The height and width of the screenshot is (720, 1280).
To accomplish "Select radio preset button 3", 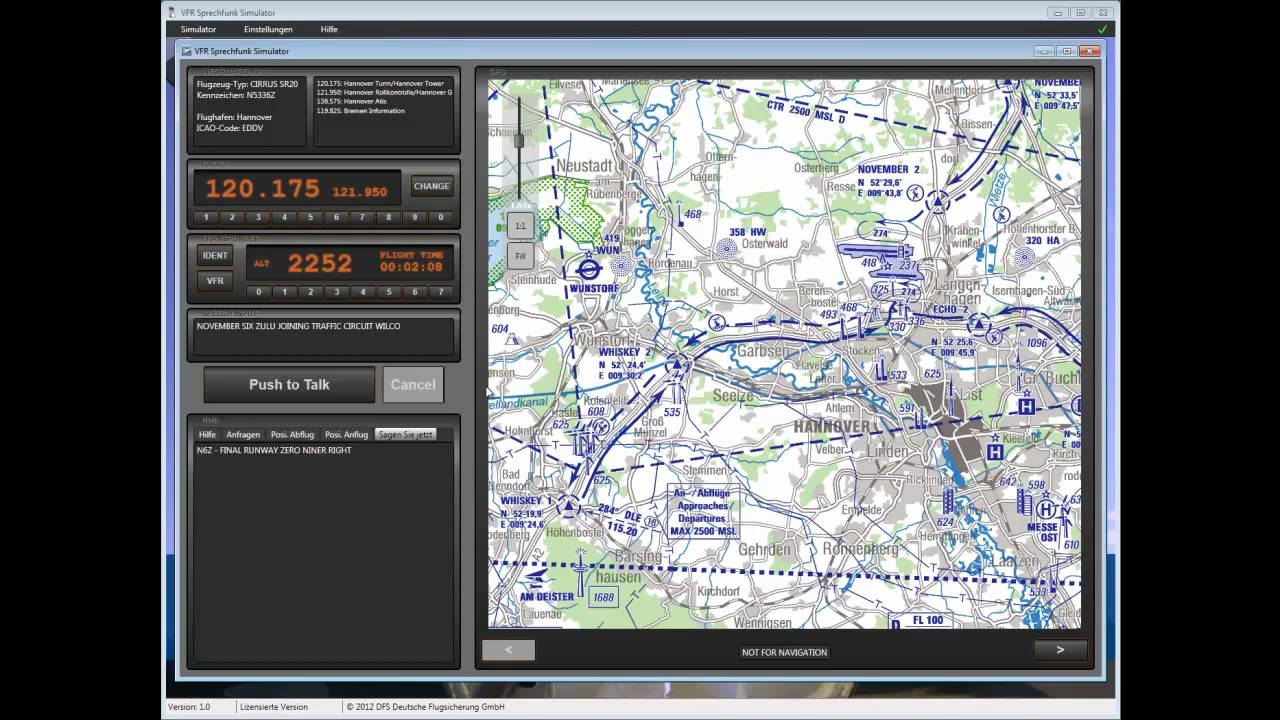I will point(258,217).
